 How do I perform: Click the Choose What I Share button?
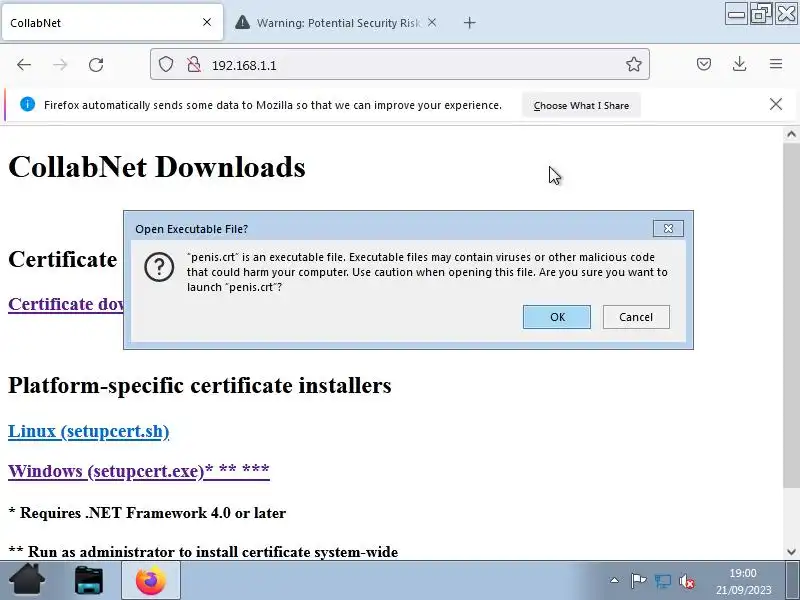point(581,106)
